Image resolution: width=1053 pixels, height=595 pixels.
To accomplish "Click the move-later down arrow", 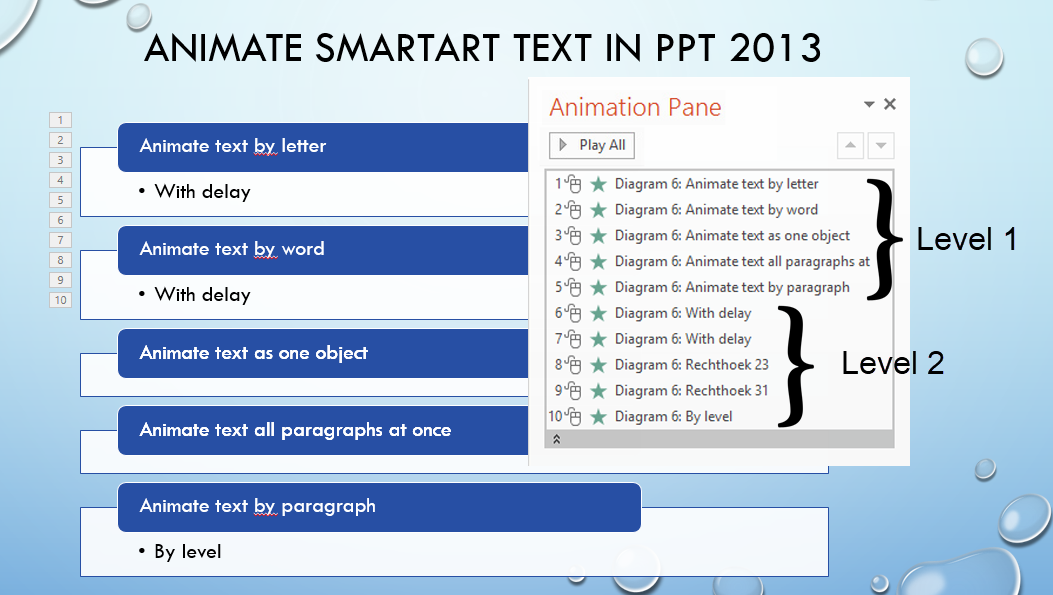I will point(880,145).
